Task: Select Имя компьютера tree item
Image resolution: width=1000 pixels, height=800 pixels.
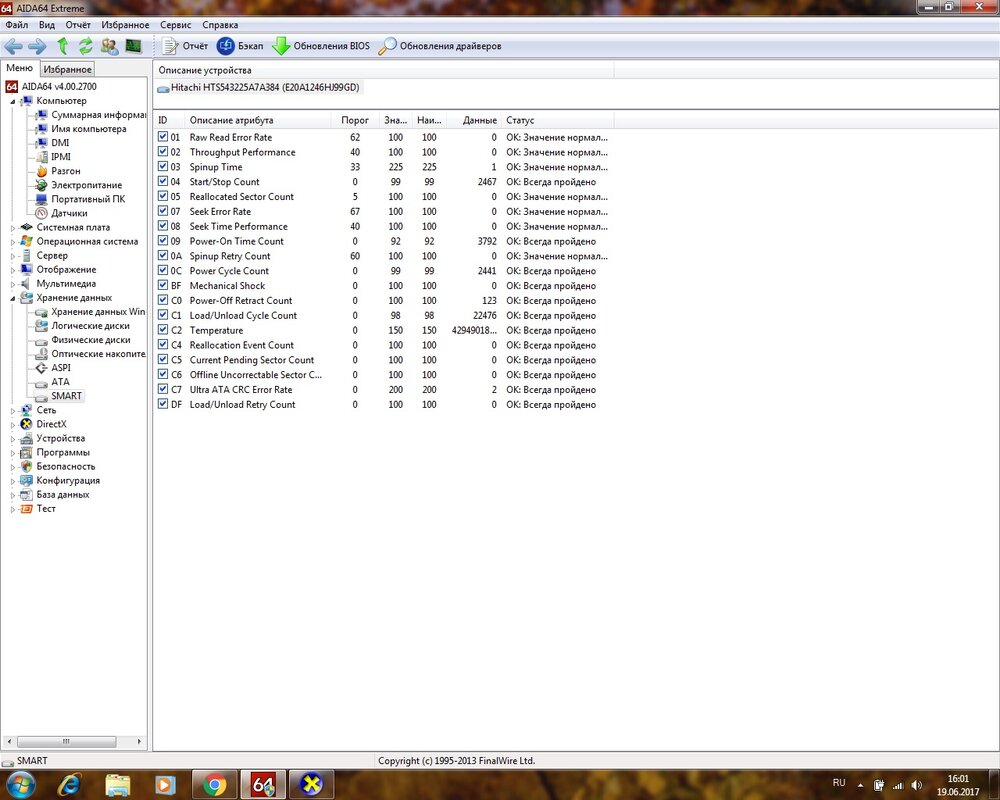Action: tap(89, 129)
